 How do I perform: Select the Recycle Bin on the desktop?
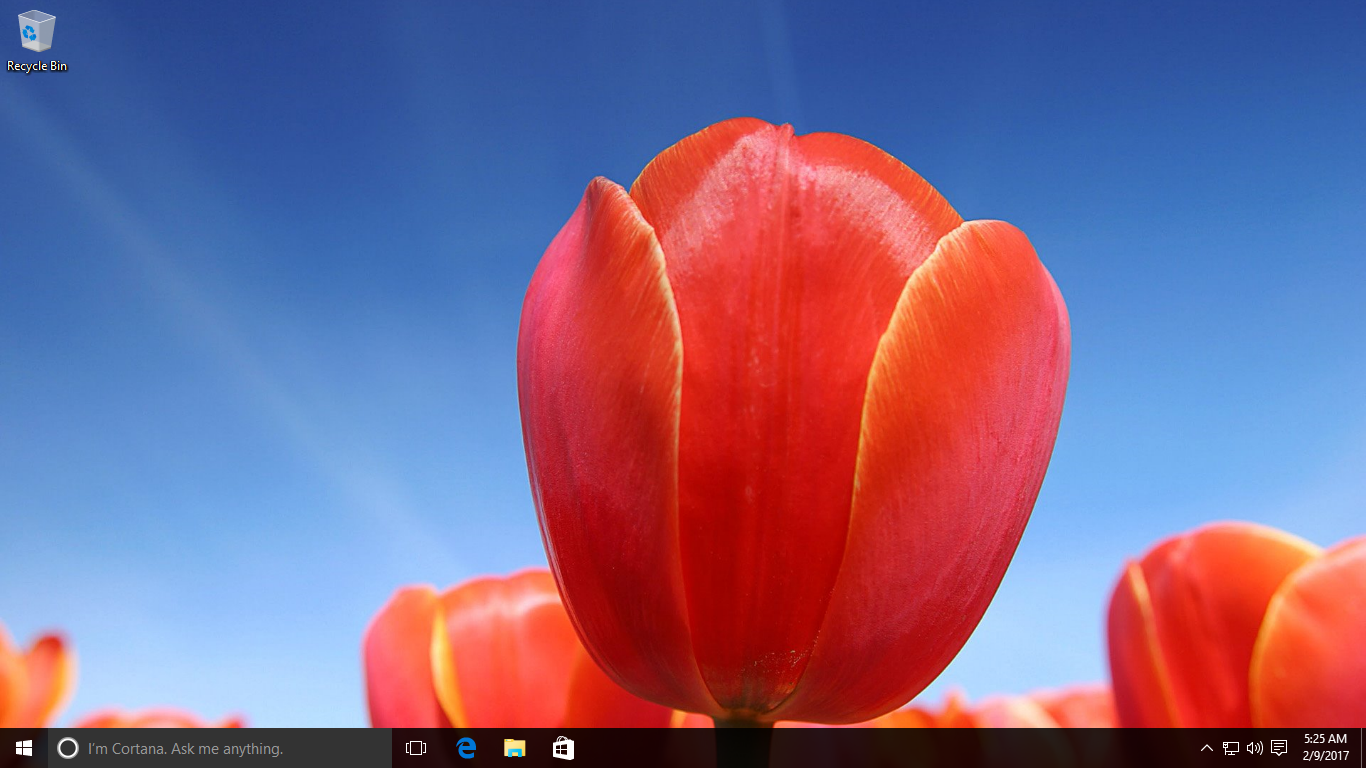tap(36, 32)
